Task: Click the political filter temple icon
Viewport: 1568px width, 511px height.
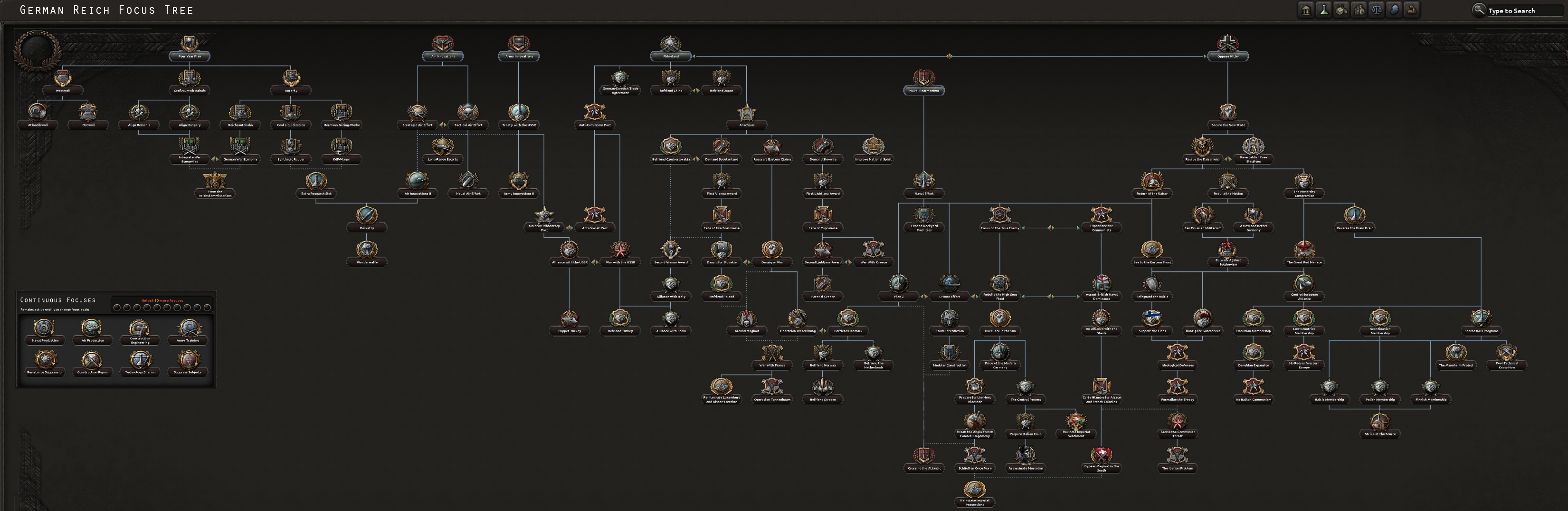Action: 1306,10
